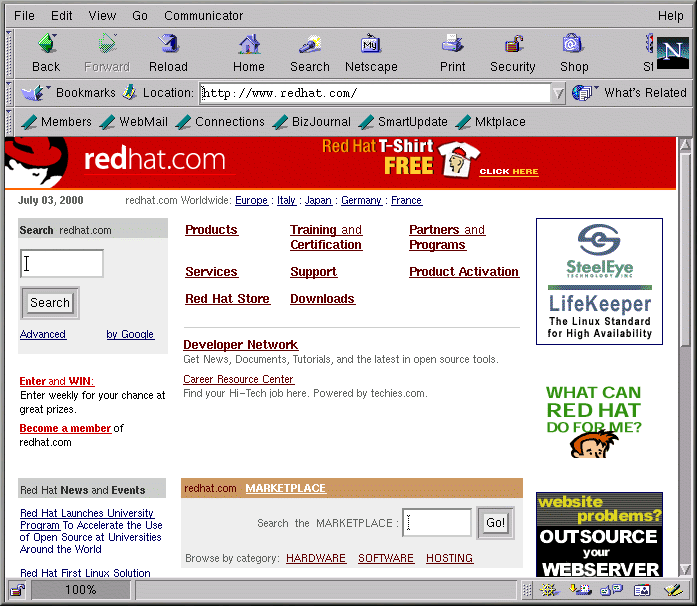This screenshot has height=606, width=697.
Task: Click the Search button beside redhat.com search
Action: [x=50, y=303]
